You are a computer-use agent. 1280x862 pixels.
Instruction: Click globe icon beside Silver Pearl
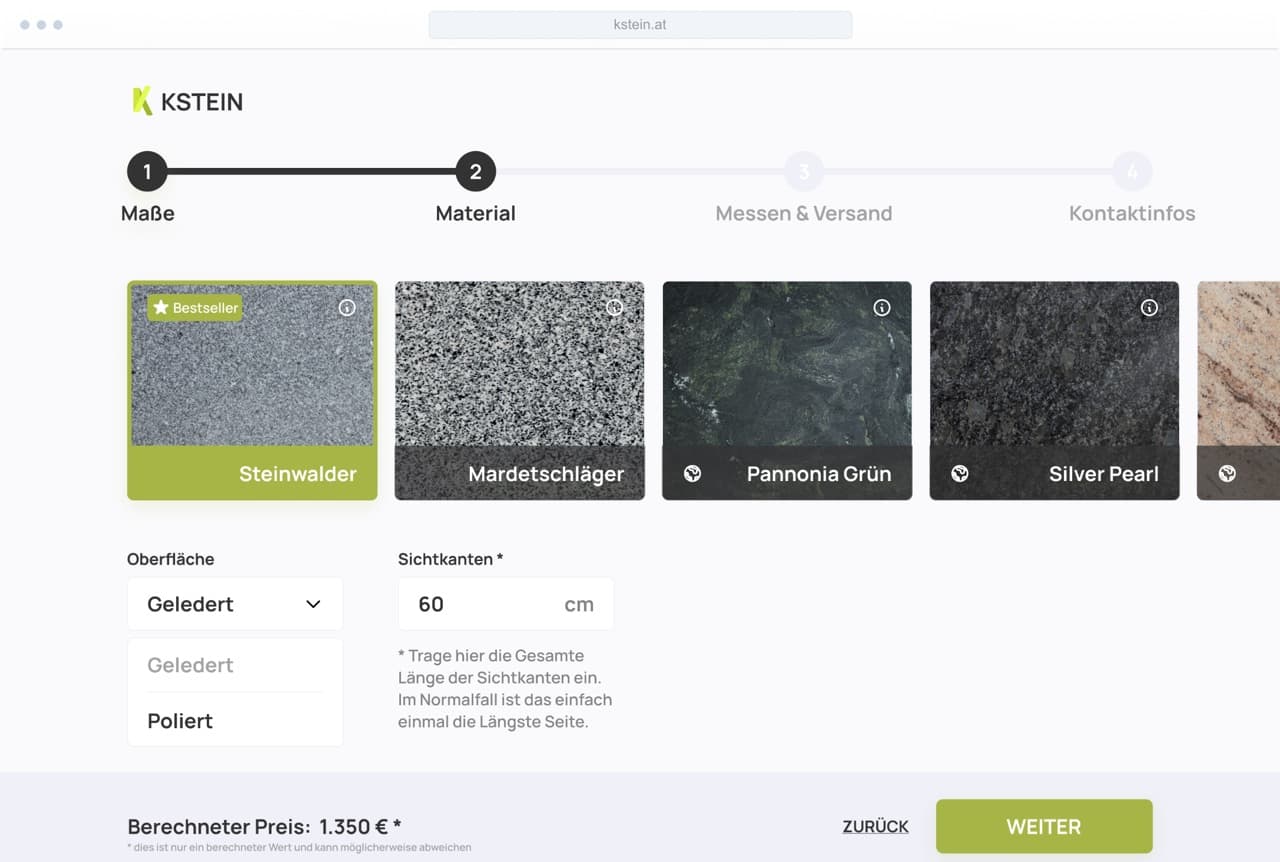960,474
